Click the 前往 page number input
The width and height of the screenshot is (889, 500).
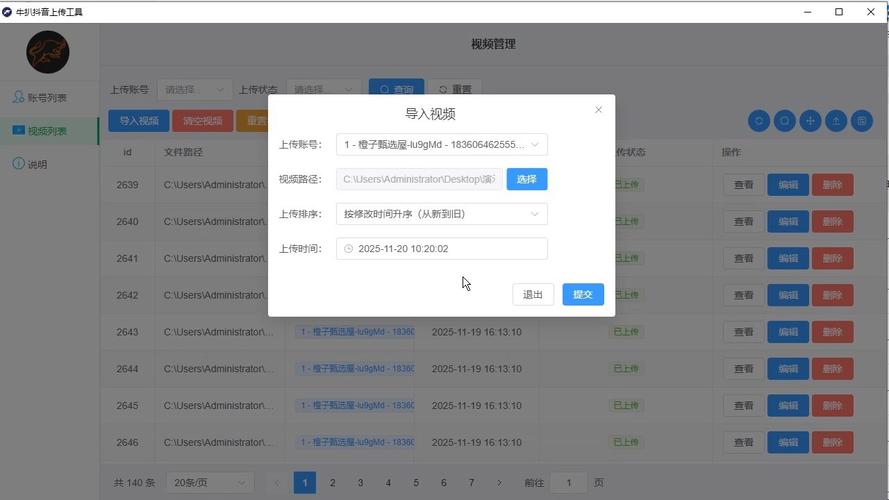click(569, 483)
